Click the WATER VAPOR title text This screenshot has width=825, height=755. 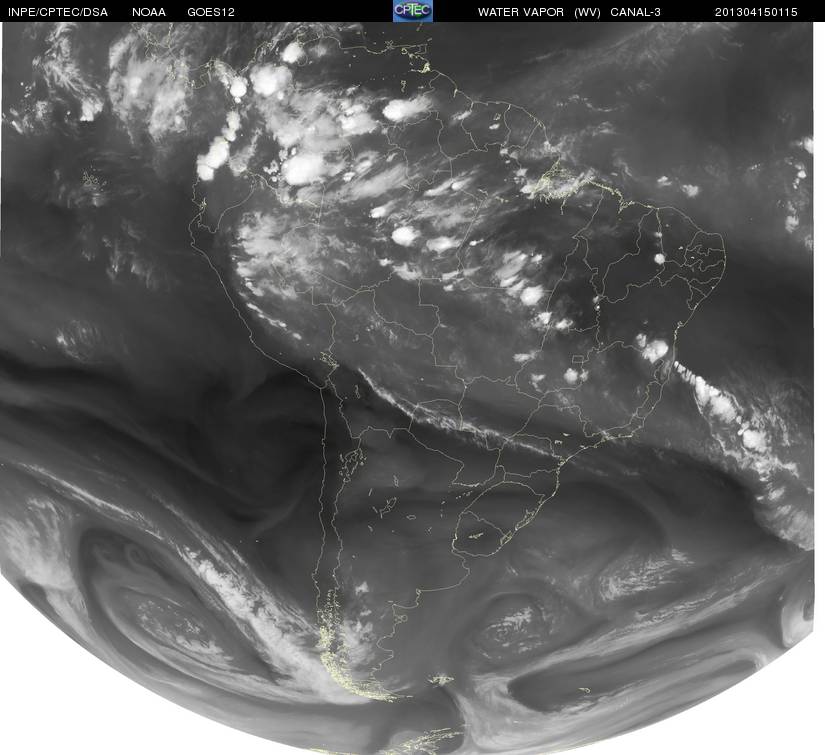pos(521,12)
